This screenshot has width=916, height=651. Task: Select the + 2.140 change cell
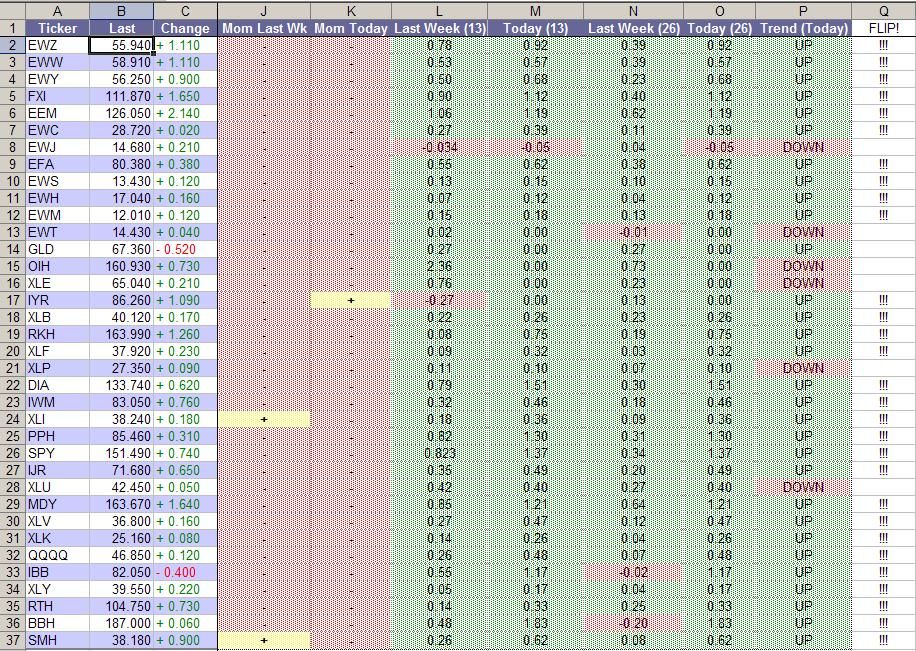tap(185, 113)
